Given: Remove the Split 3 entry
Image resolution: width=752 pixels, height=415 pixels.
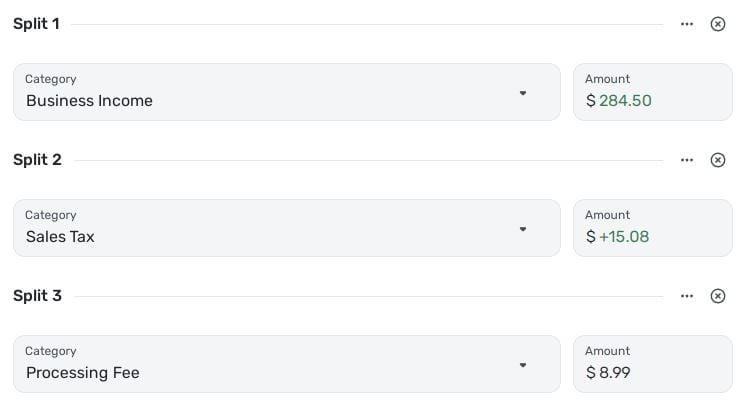Looking at the screenshot, I should click(x=718, y=296).
